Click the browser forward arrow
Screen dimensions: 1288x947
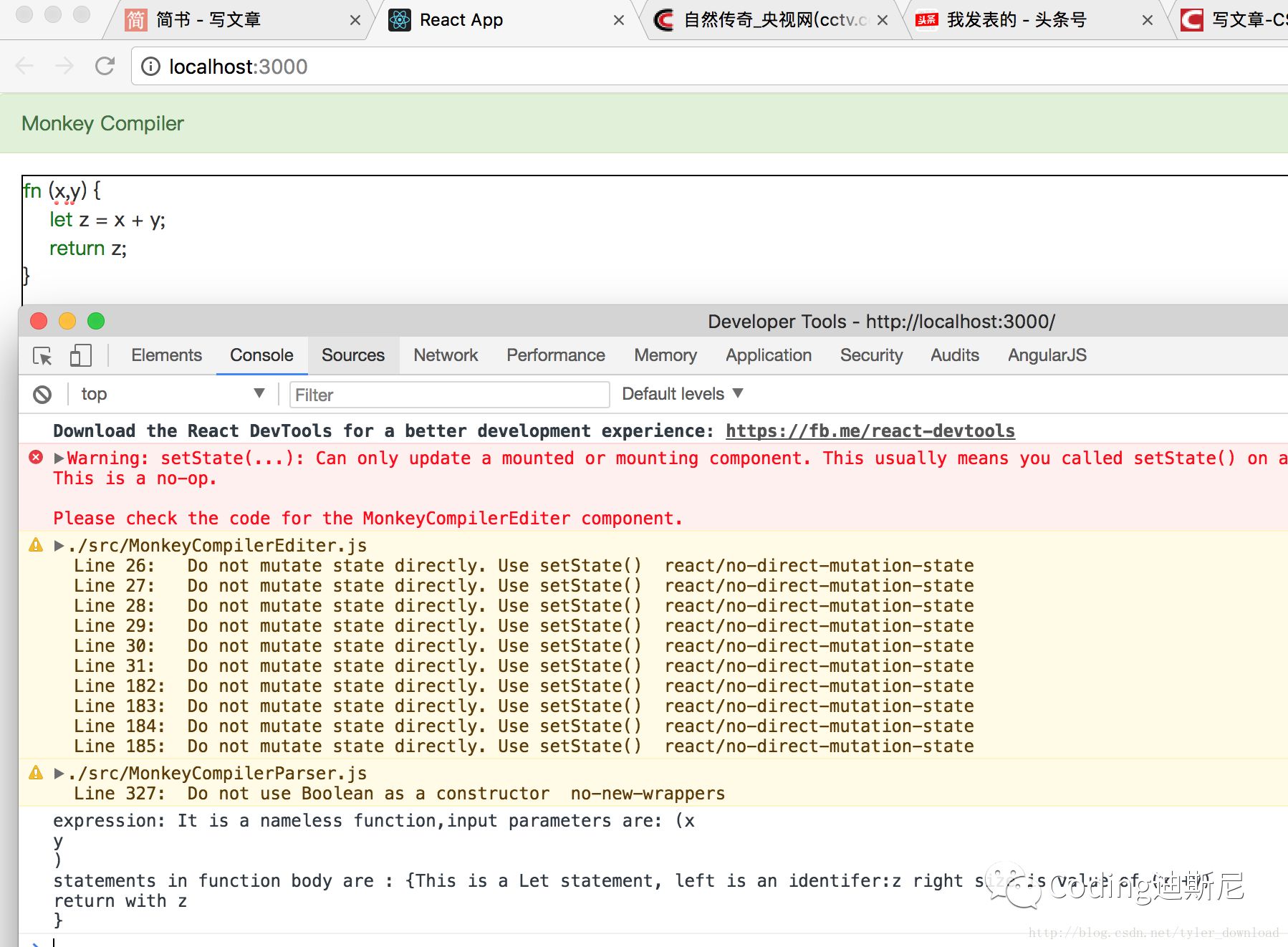coord(64,67)
